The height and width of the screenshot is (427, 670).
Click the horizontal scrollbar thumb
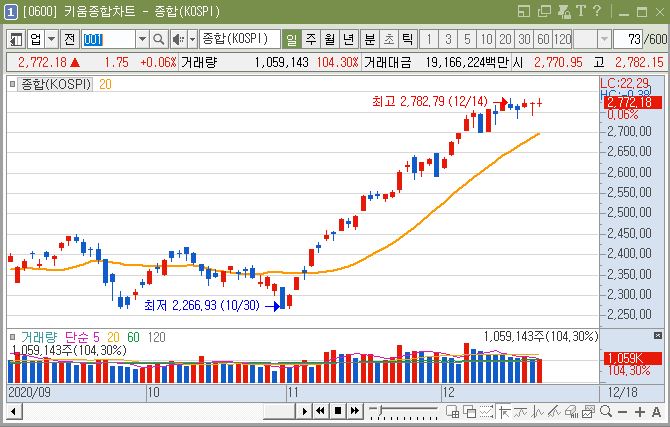(x=279, y=412)
